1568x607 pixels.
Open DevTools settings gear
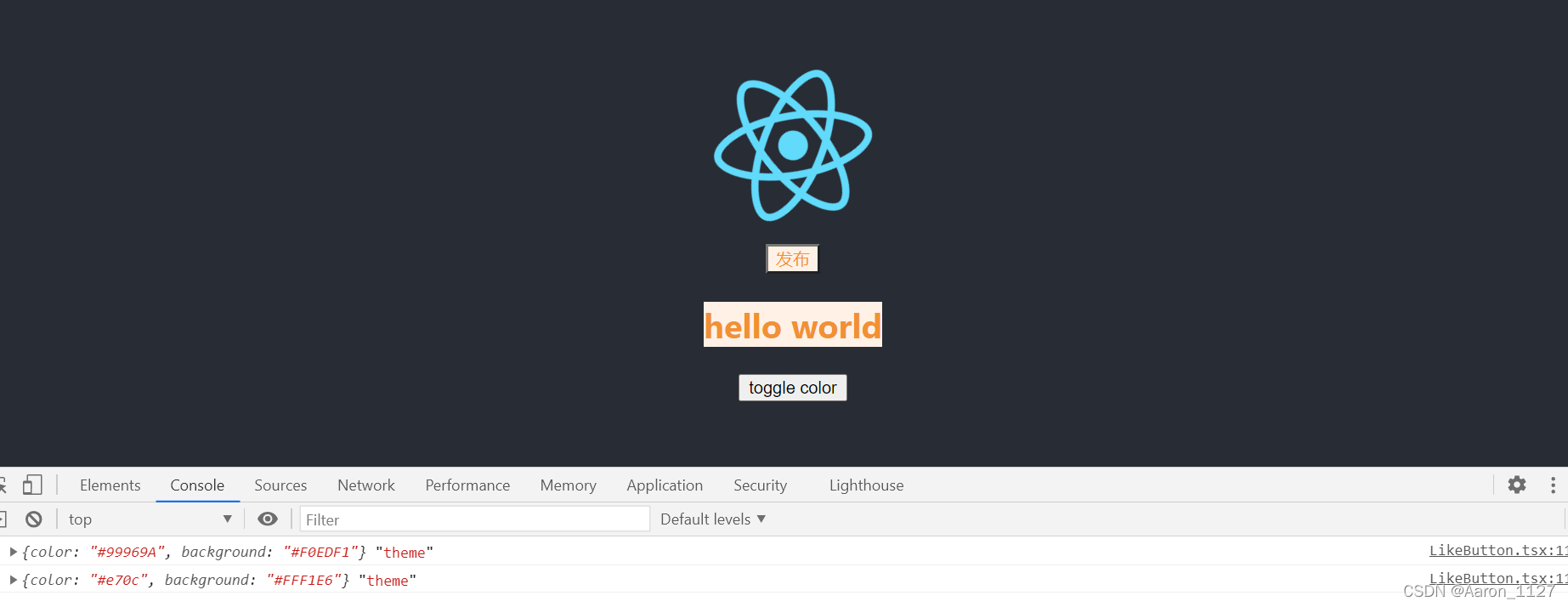(x=1517, y=485)
